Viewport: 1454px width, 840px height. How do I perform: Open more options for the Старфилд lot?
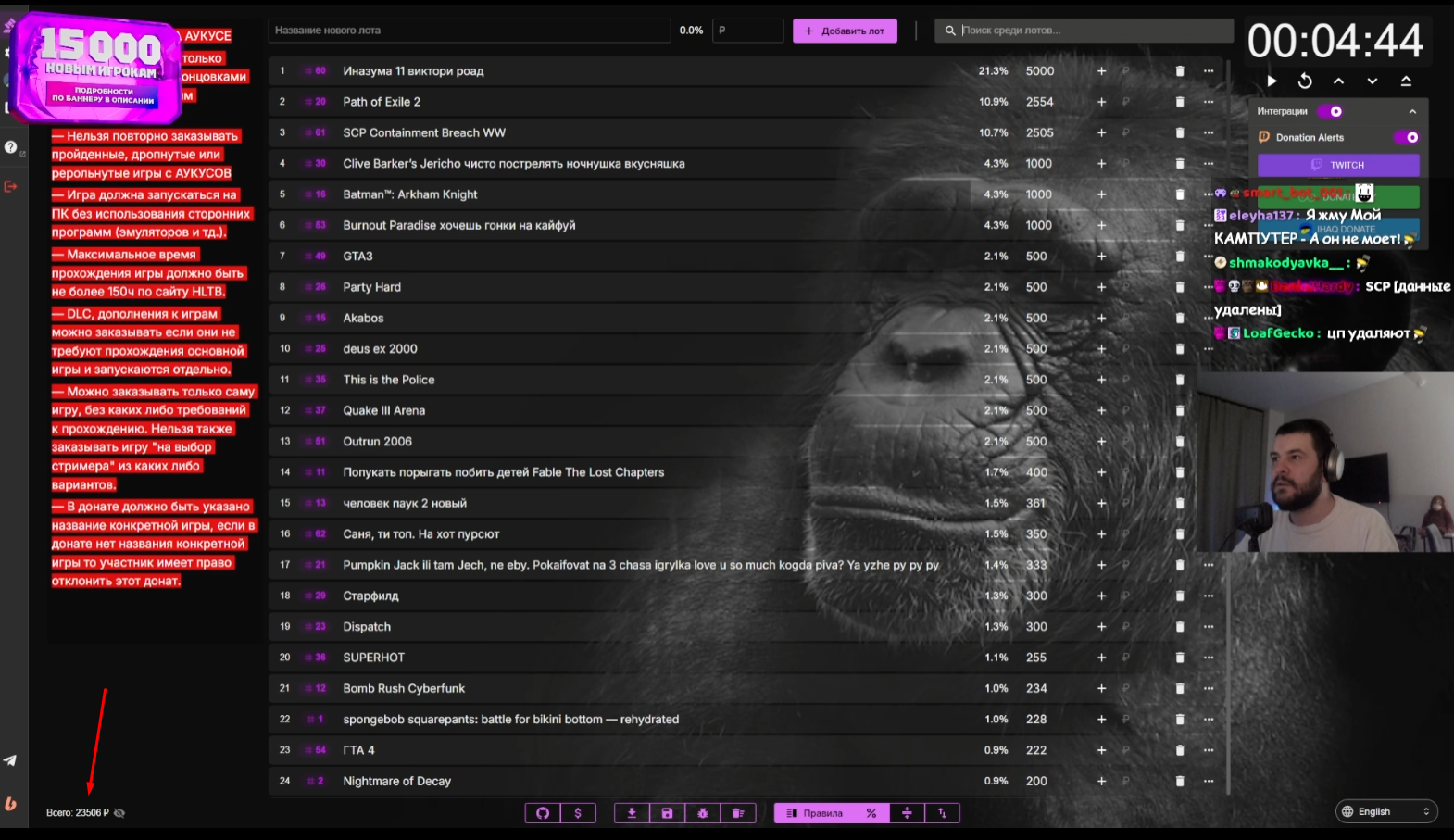pos(1209,596)
